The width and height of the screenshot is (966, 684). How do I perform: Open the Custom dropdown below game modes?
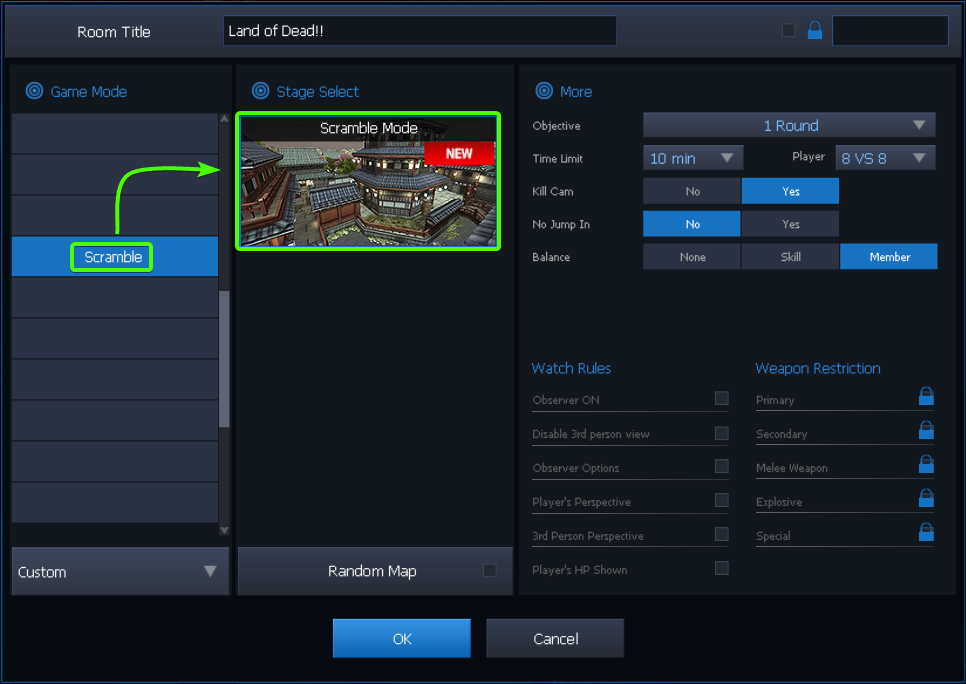[120, 571]
